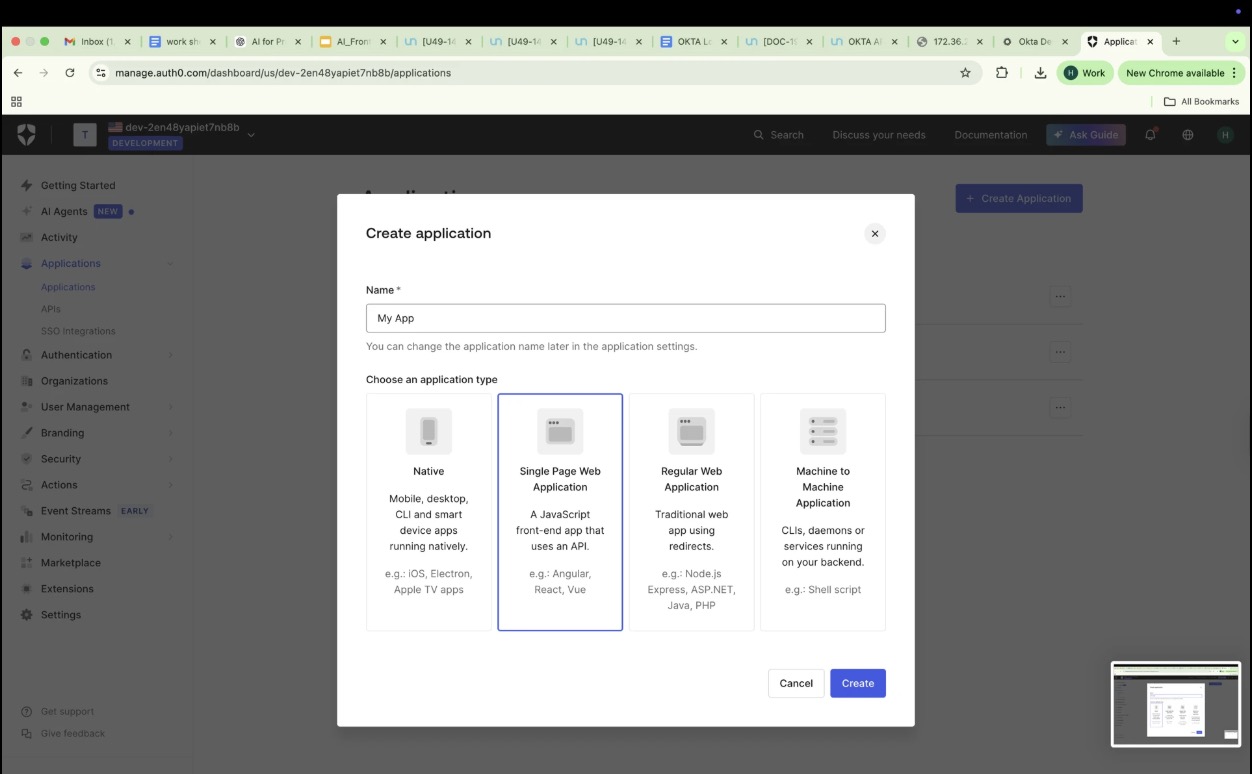Image resolution: width=1252 pixels, height=774 pixels.
Task: Click the Single Page Web Application icon
Action: pyautogui.click(x=560, y=432)
